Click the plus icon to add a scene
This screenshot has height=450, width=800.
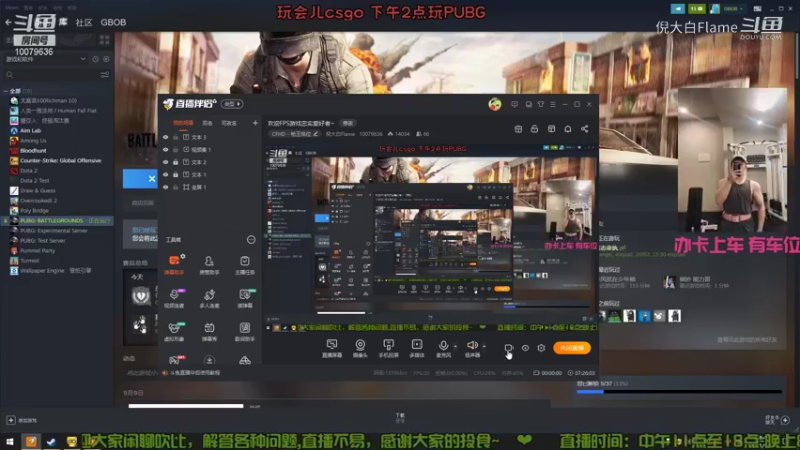point(255,123)
